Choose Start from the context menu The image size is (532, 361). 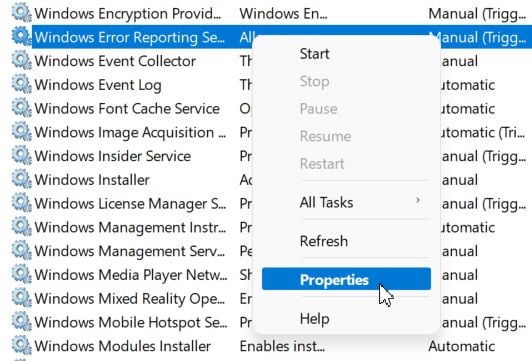(x=315, y=54)
